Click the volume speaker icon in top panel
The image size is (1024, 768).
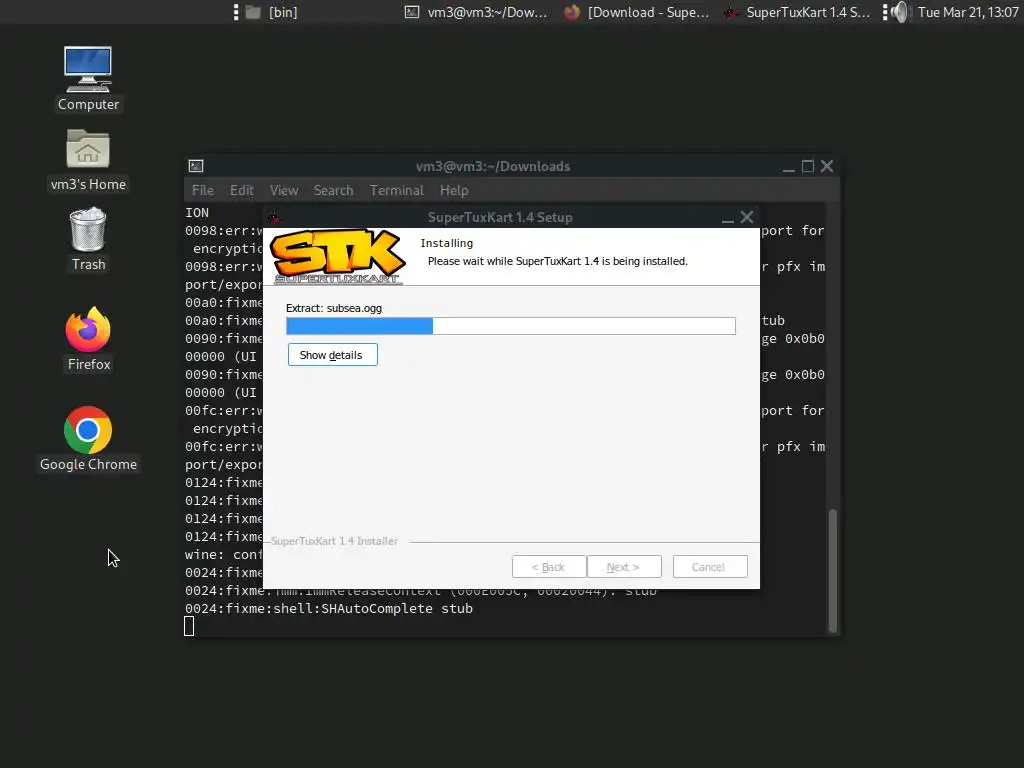click(901, 12)
